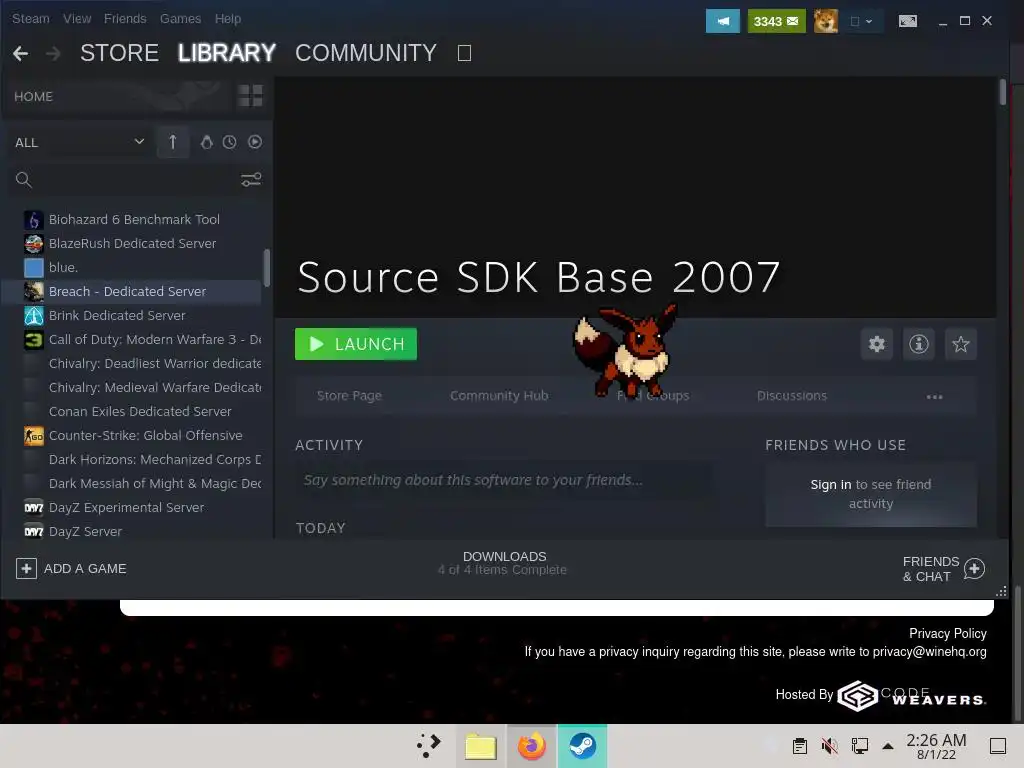Toggle ready-to-play filter icon

[x=255, y=142]
